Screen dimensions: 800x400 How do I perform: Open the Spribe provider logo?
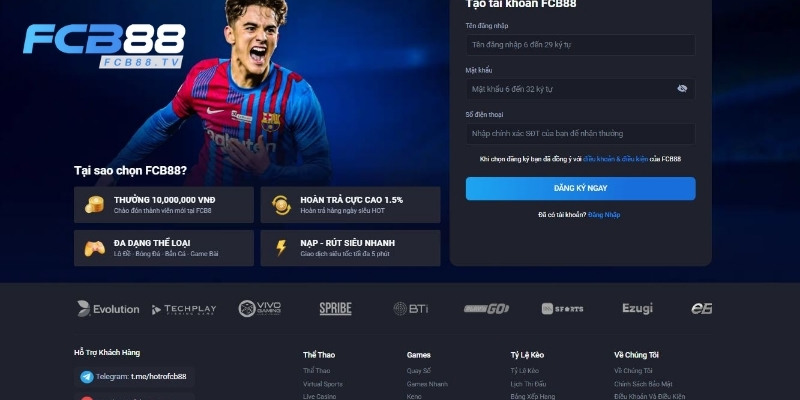335,308
